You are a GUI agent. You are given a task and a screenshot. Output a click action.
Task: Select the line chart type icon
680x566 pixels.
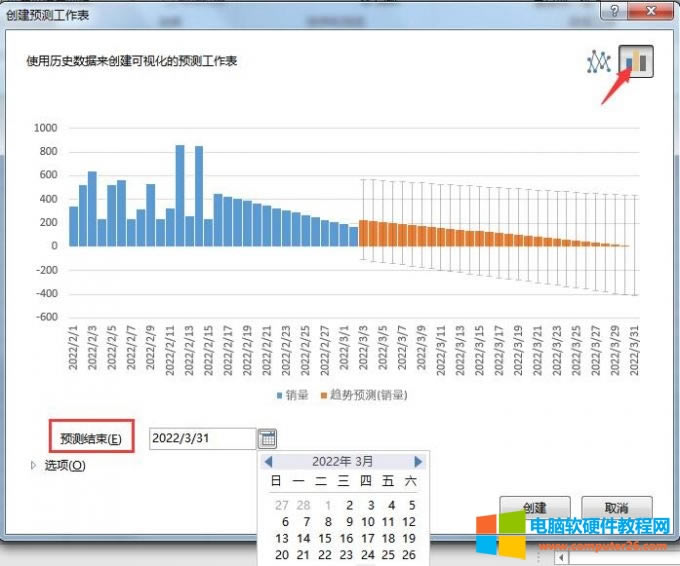coord(598,62)
